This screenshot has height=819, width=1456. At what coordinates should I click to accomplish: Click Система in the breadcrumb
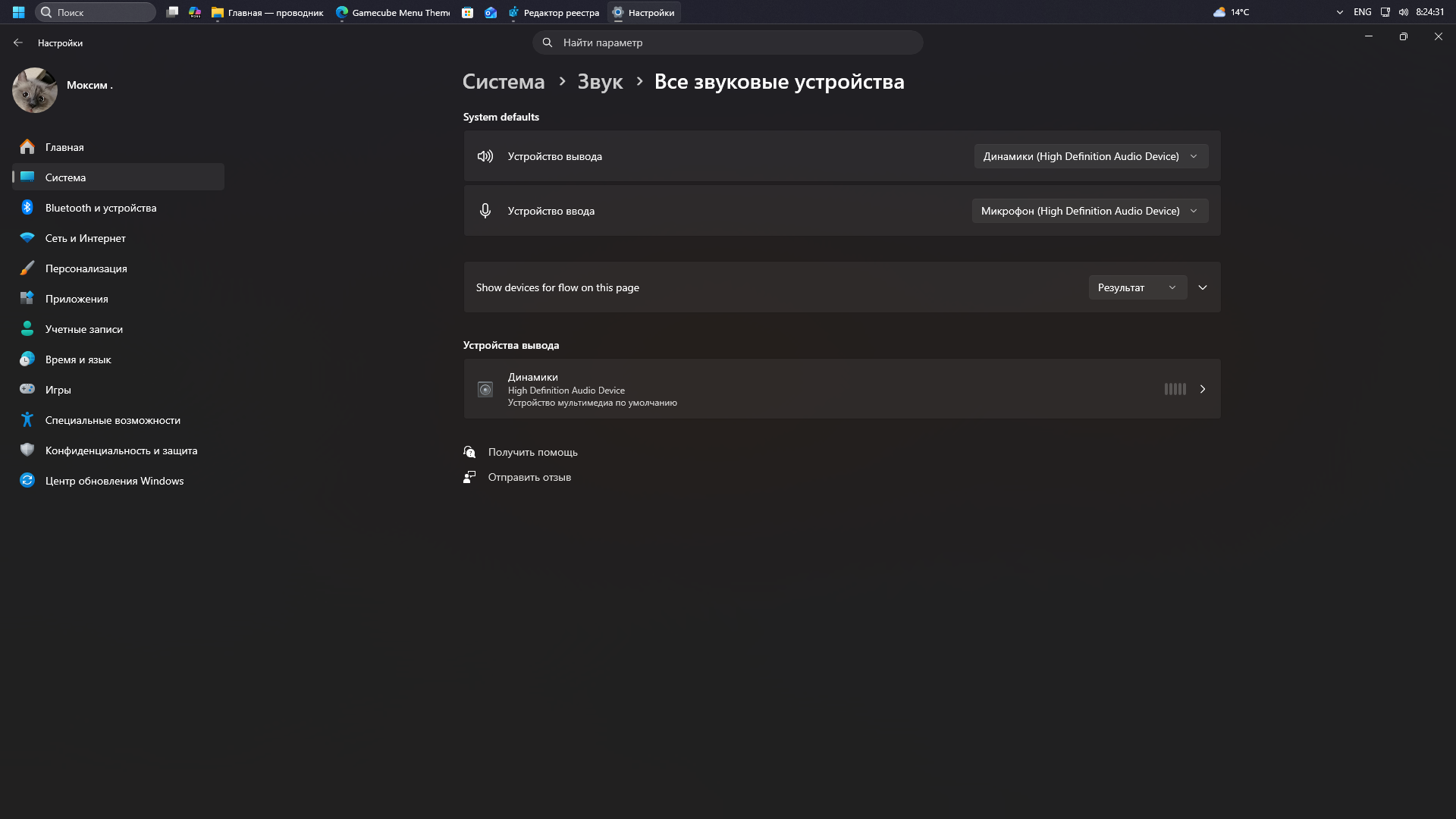[504, 82]
